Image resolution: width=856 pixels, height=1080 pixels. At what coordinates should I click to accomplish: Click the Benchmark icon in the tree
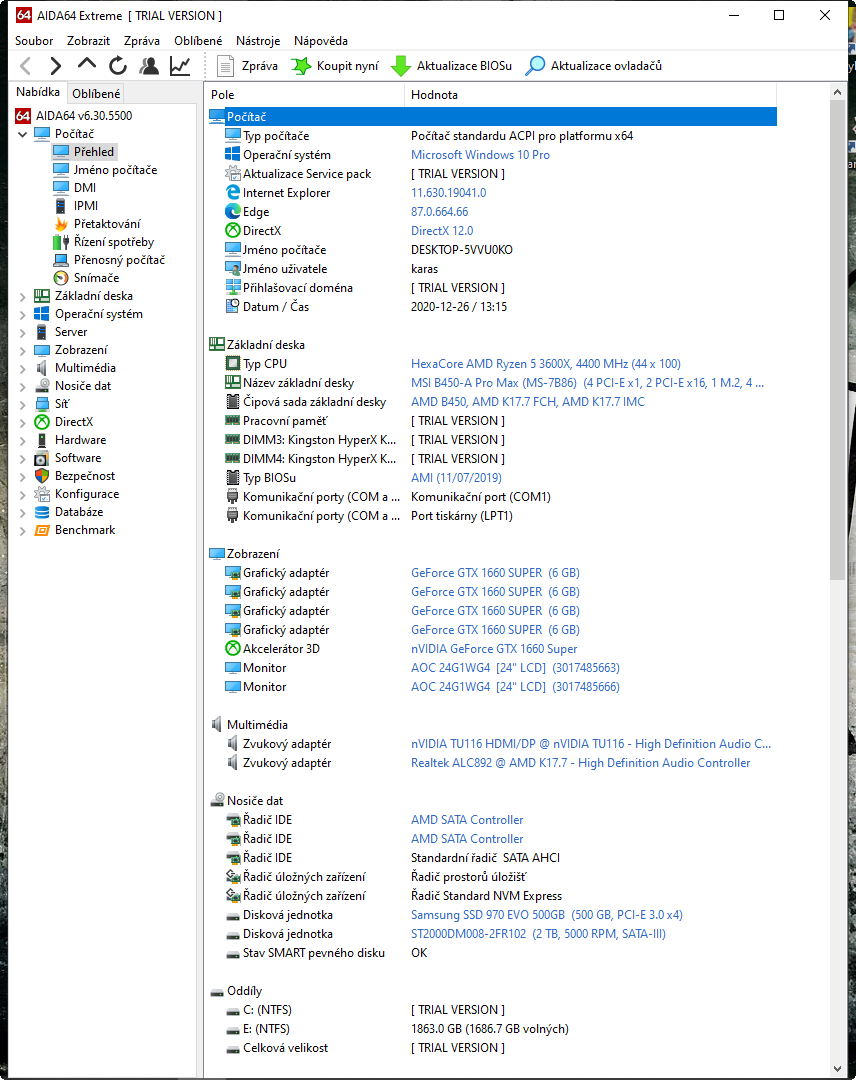42,530
